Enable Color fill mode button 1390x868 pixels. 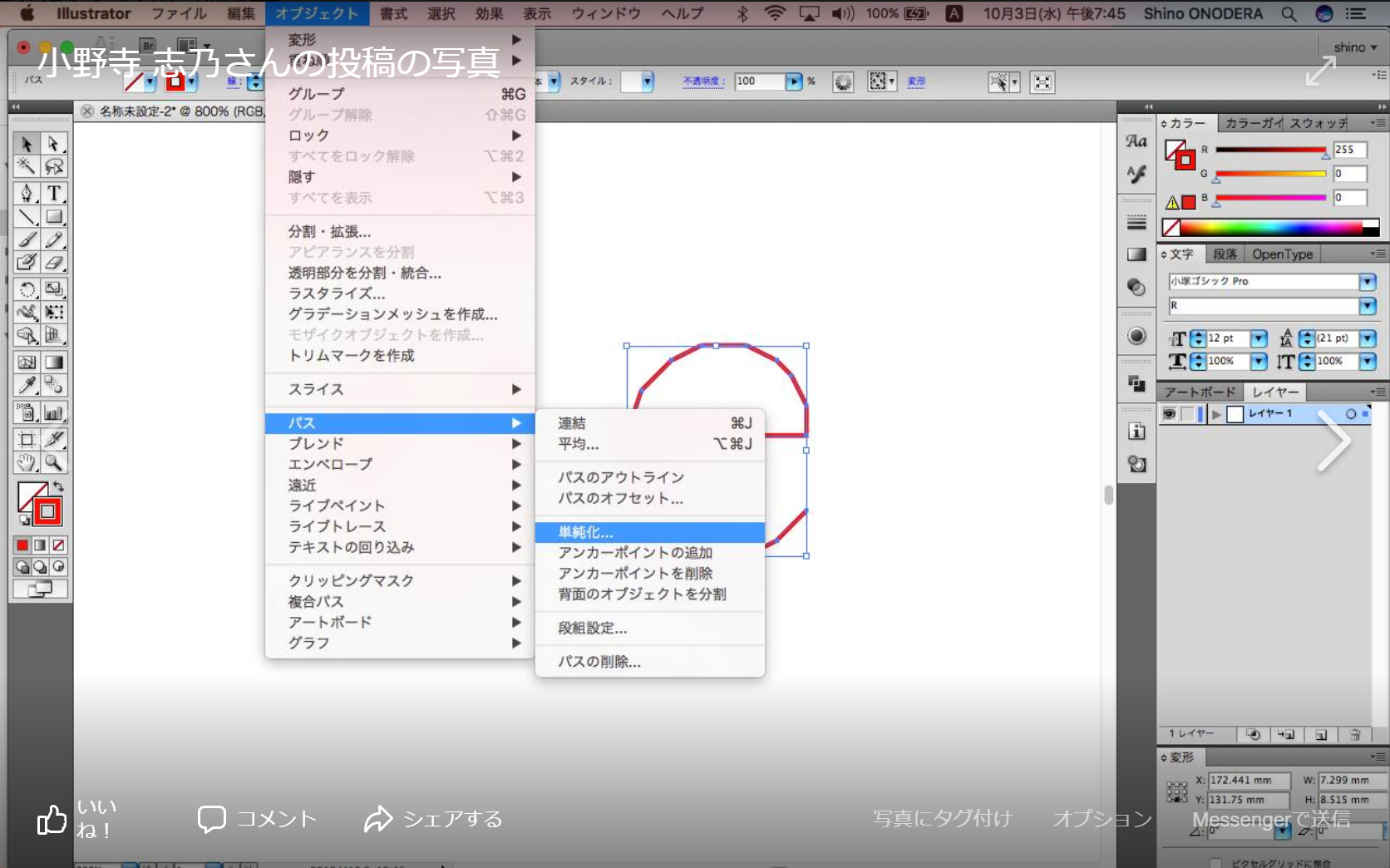pos(22,545)
